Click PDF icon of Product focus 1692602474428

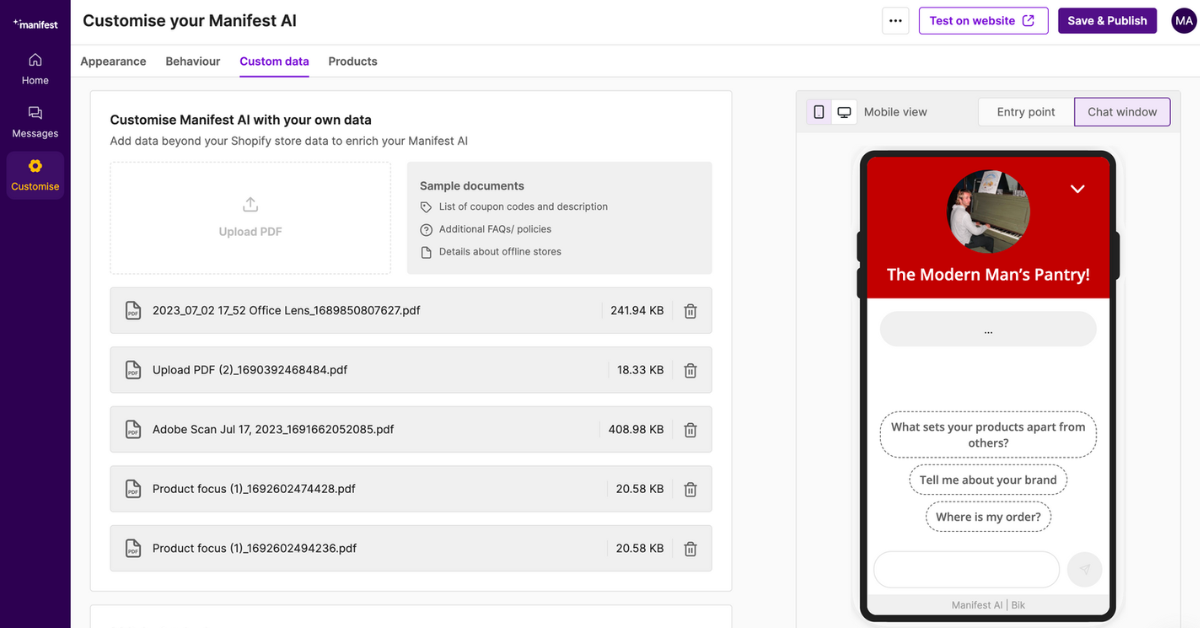(x=133, y=489)
